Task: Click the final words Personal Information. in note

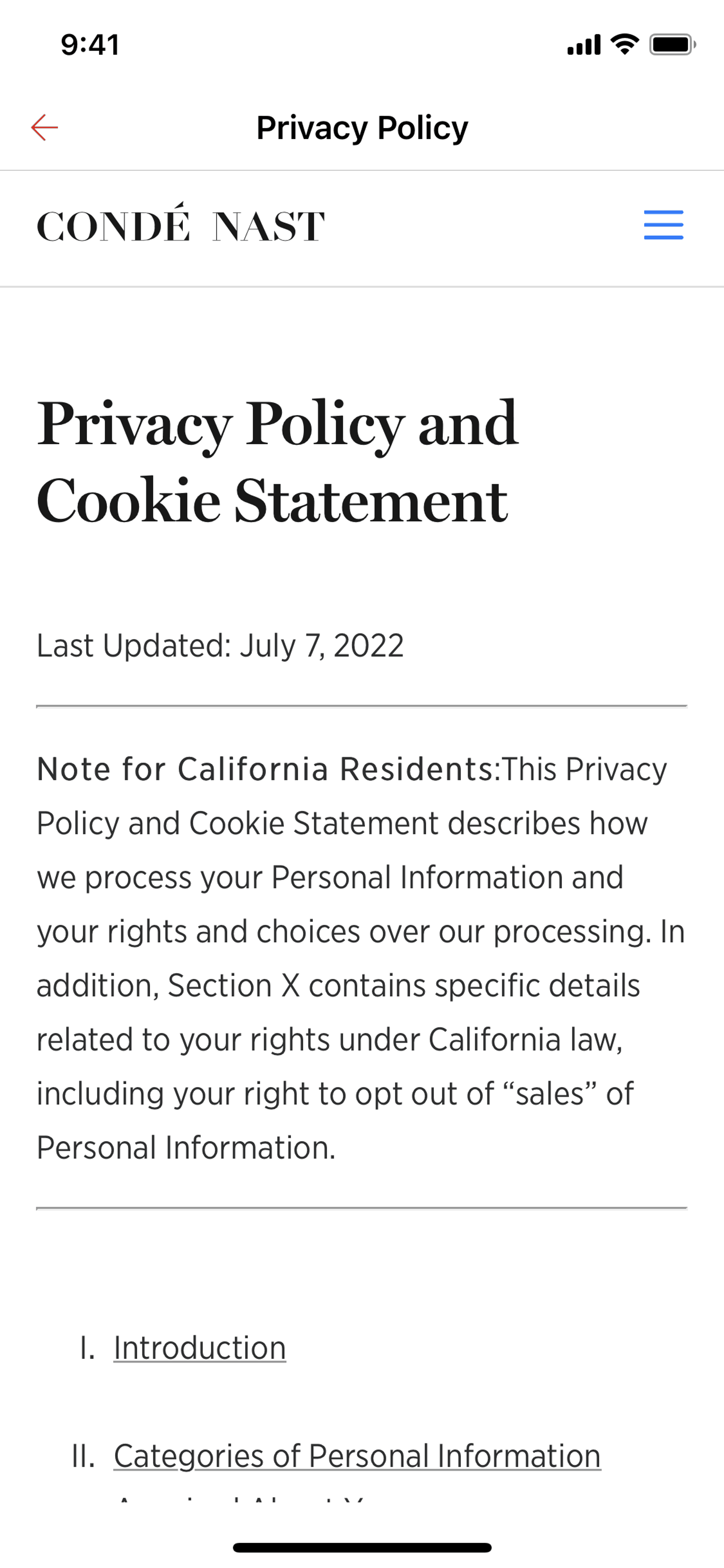Action: coord(186,1147)
